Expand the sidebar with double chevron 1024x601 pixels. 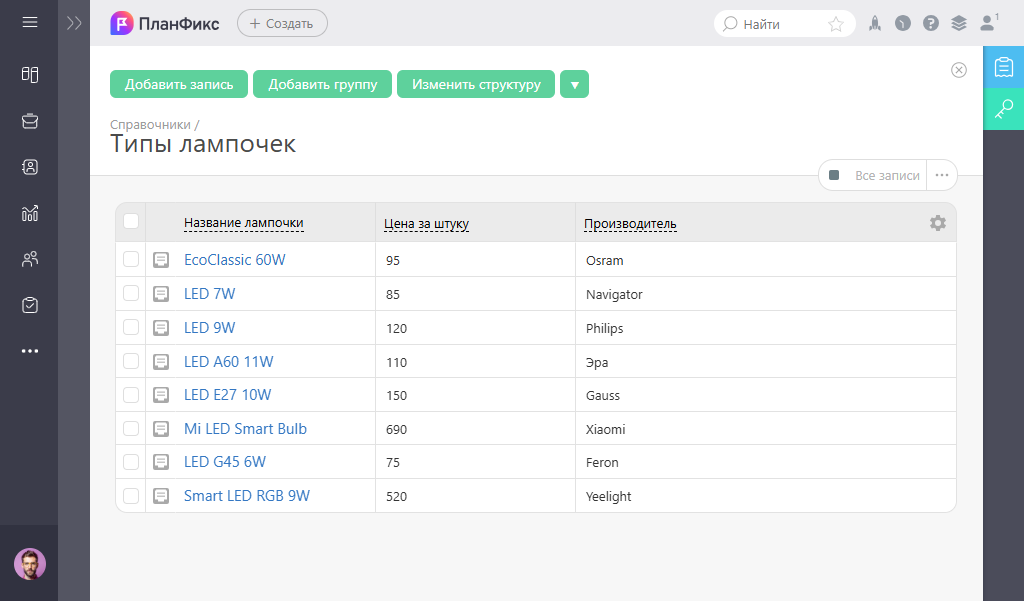[x=74, y=23]
